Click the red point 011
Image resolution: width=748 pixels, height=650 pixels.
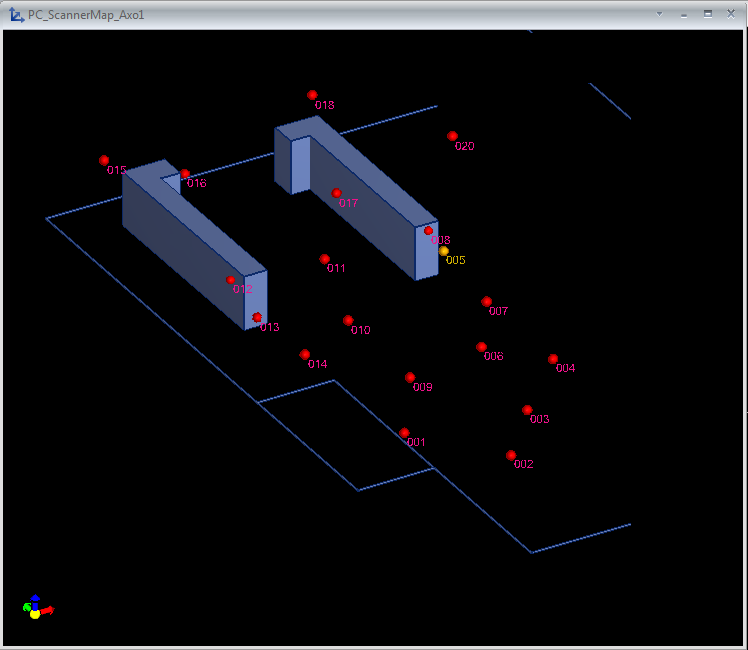(x=324, y=259)
